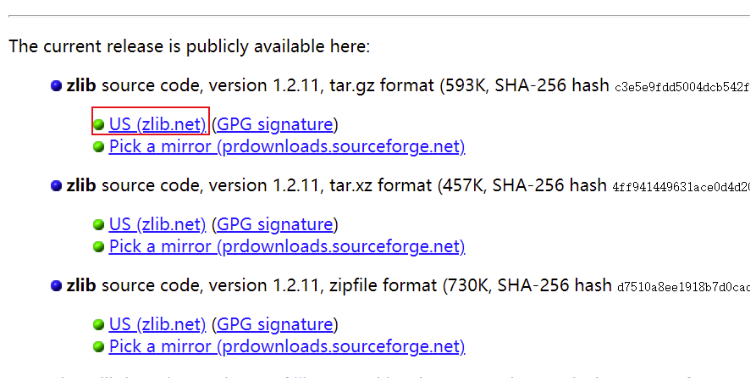The height and width of the screenshot is (378, 750).
Task: Click green bullet before tar.gz Pick a mirror
Action: pyautogui.click(x=99, y=147)
